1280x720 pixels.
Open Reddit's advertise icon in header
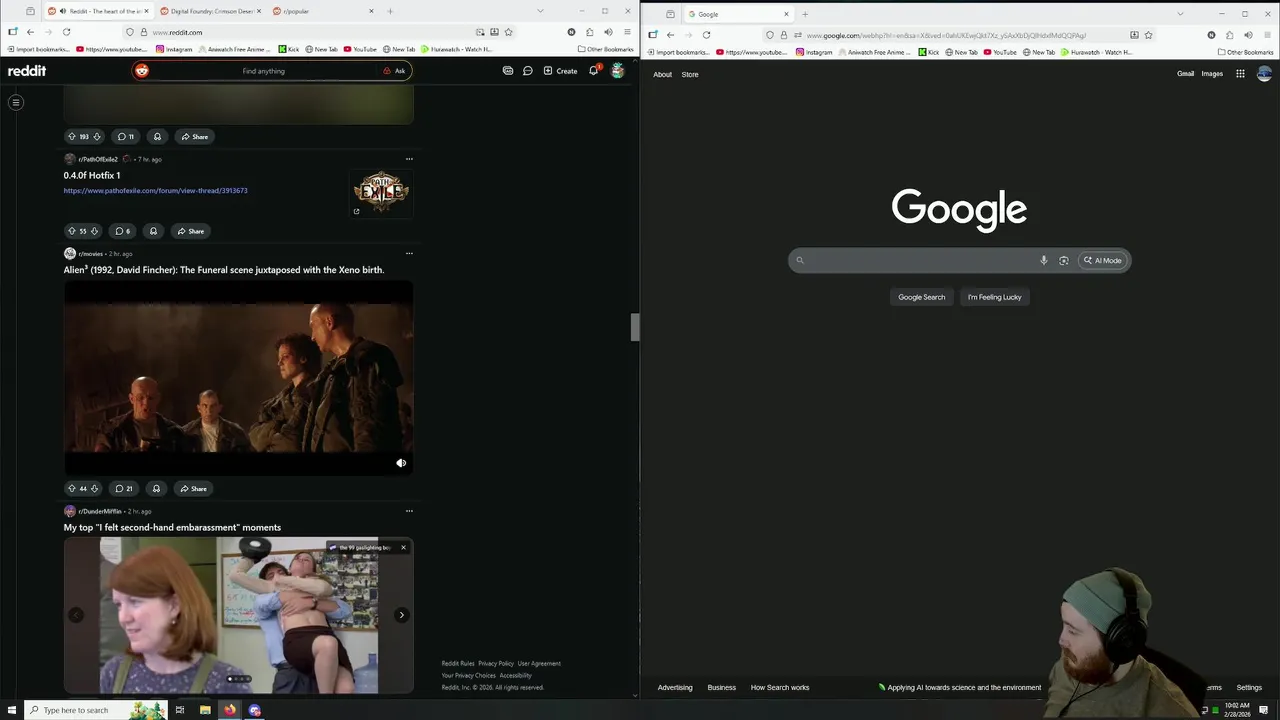pyautogui.click(x=508, y=71)
